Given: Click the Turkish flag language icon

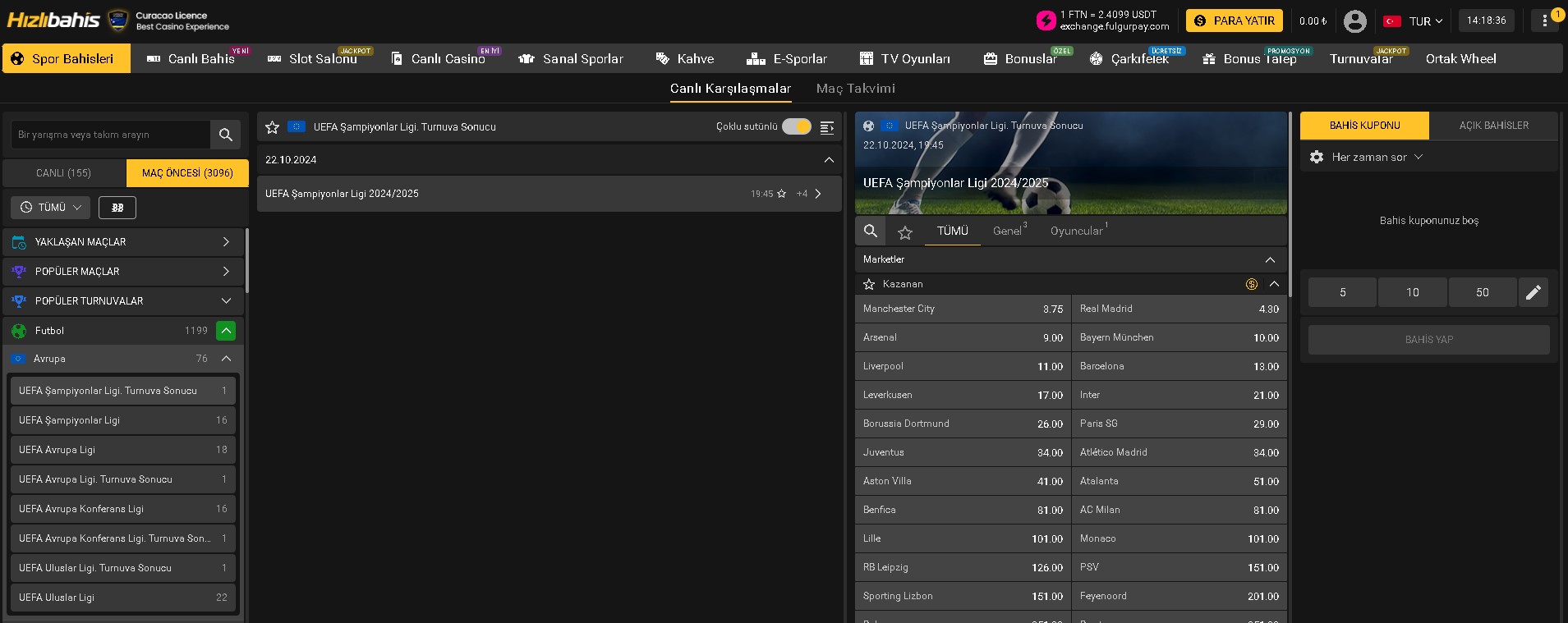Looking at the screenshot, I should point(1392,21).
